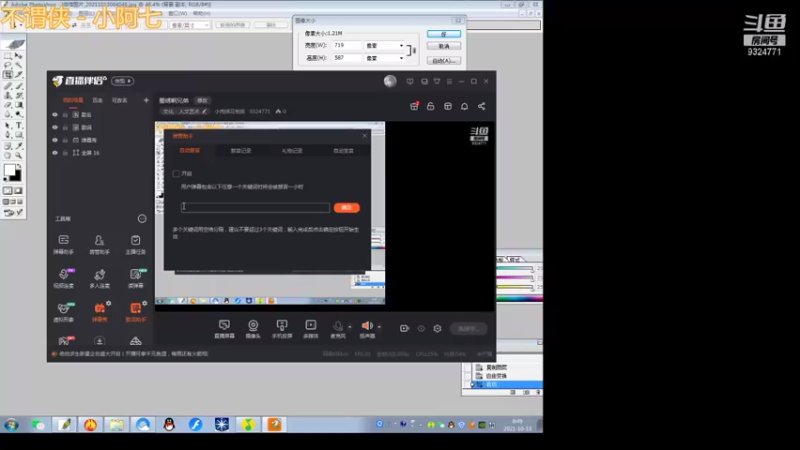800x450 pixels.
Task: Open the 多人连麦 tool
Action: click(x=99, y=278)
